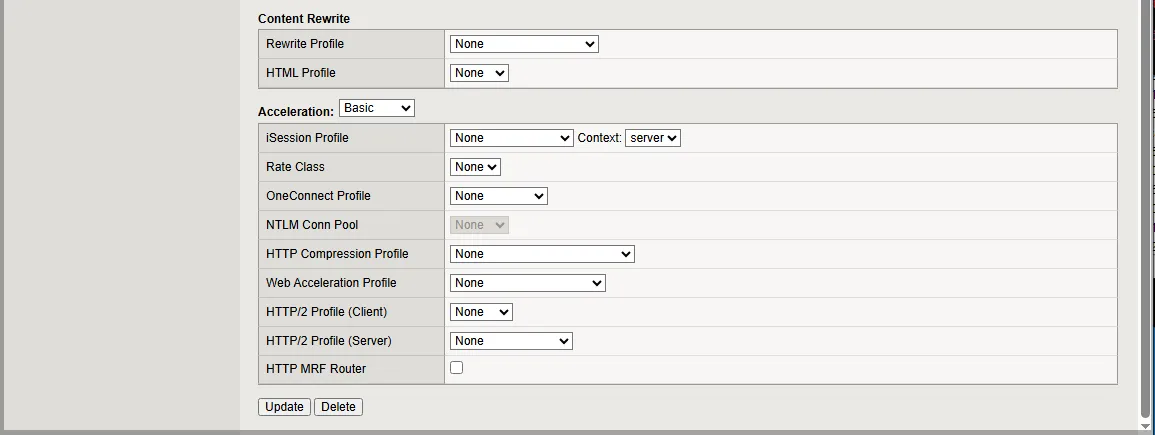The image size is (1155, 435).
Task: Open the HTTP/2 Profile (Client) dropdown
Action: tap(481, 312)
